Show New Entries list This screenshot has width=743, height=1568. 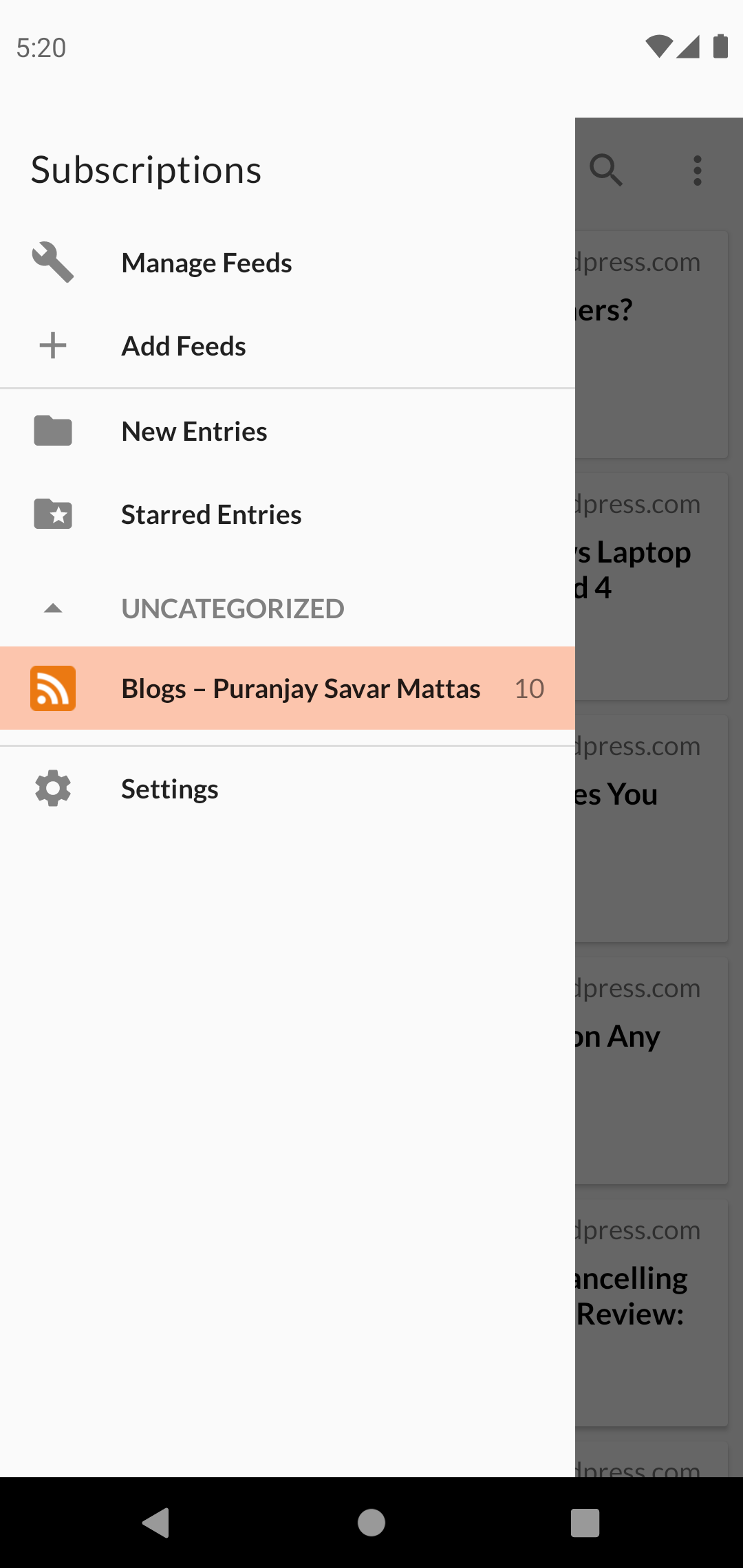(194, 431)
